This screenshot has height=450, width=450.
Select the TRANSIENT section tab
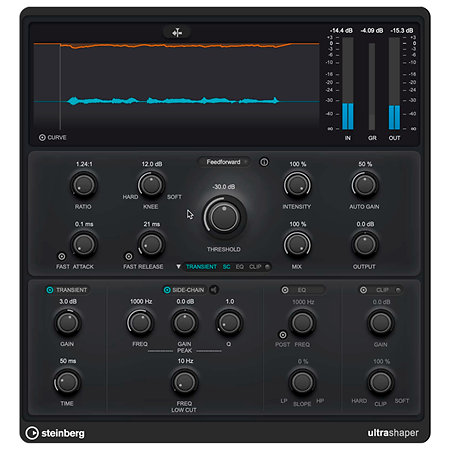(x=201, y=267)
